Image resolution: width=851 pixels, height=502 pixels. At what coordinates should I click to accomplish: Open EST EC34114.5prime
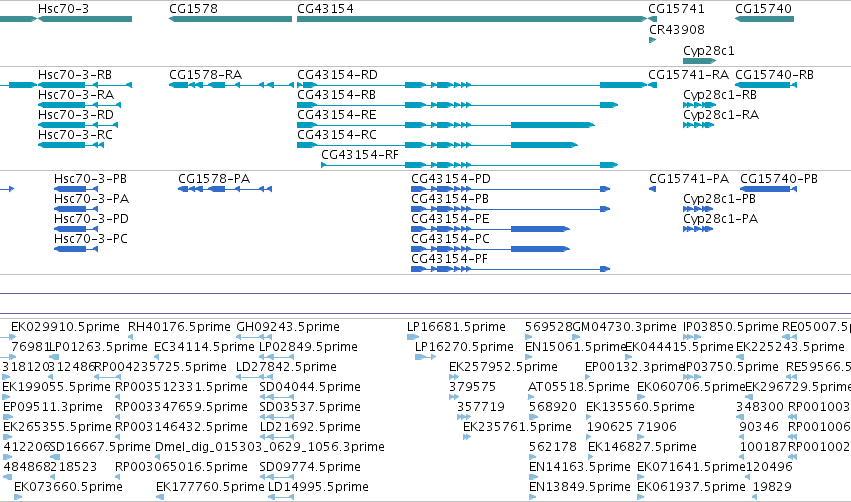205,347
